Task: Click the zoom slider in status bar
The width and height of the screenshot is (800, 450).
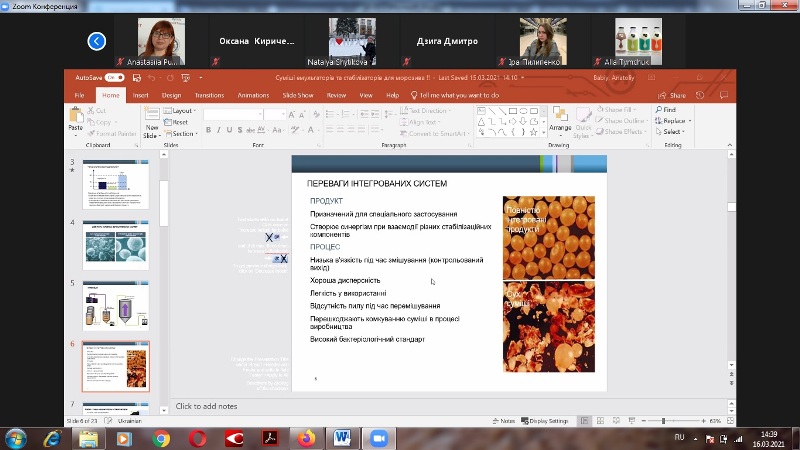Action: 663,421
